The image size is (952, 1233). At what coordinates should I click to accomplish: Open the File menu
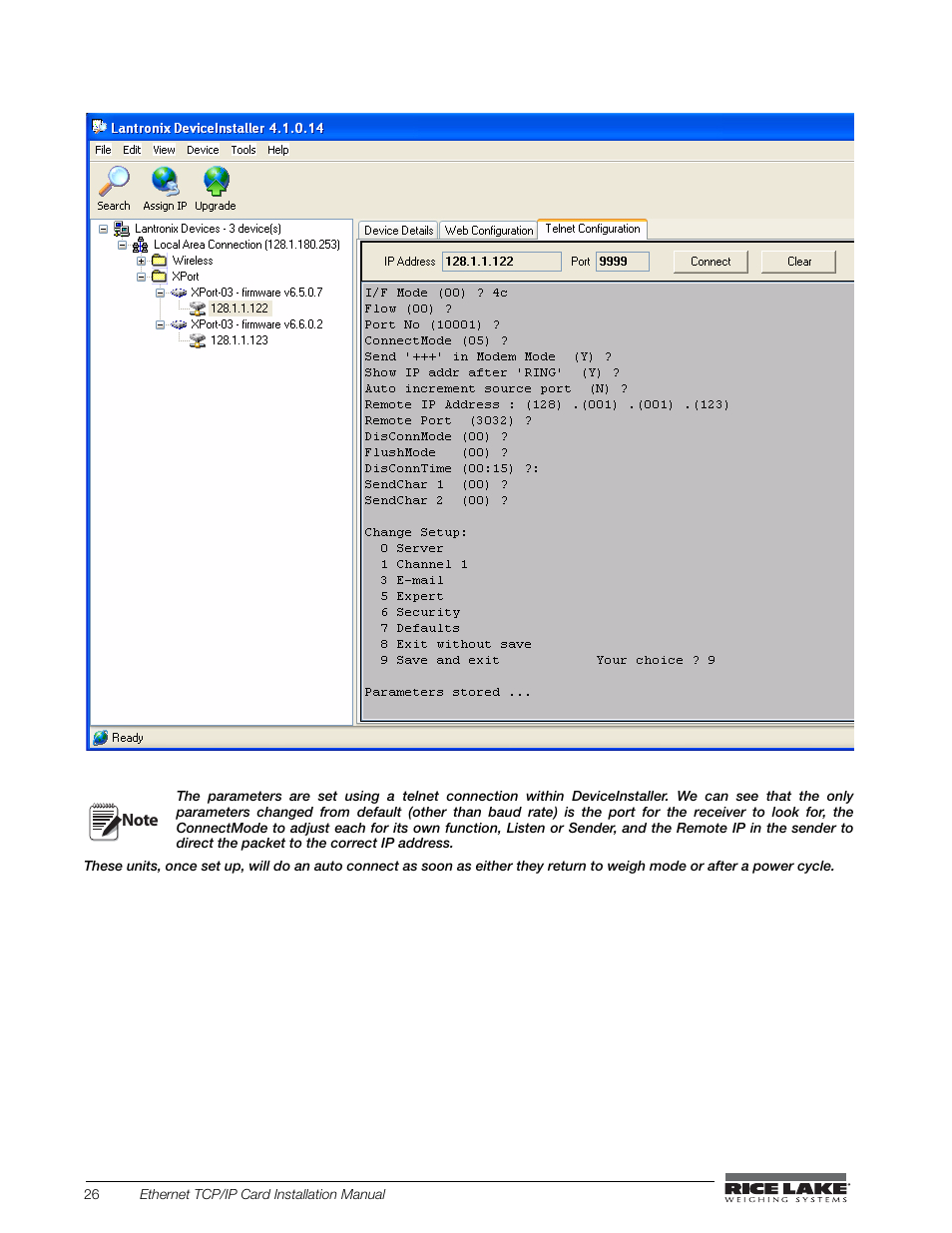pos(103,150)
